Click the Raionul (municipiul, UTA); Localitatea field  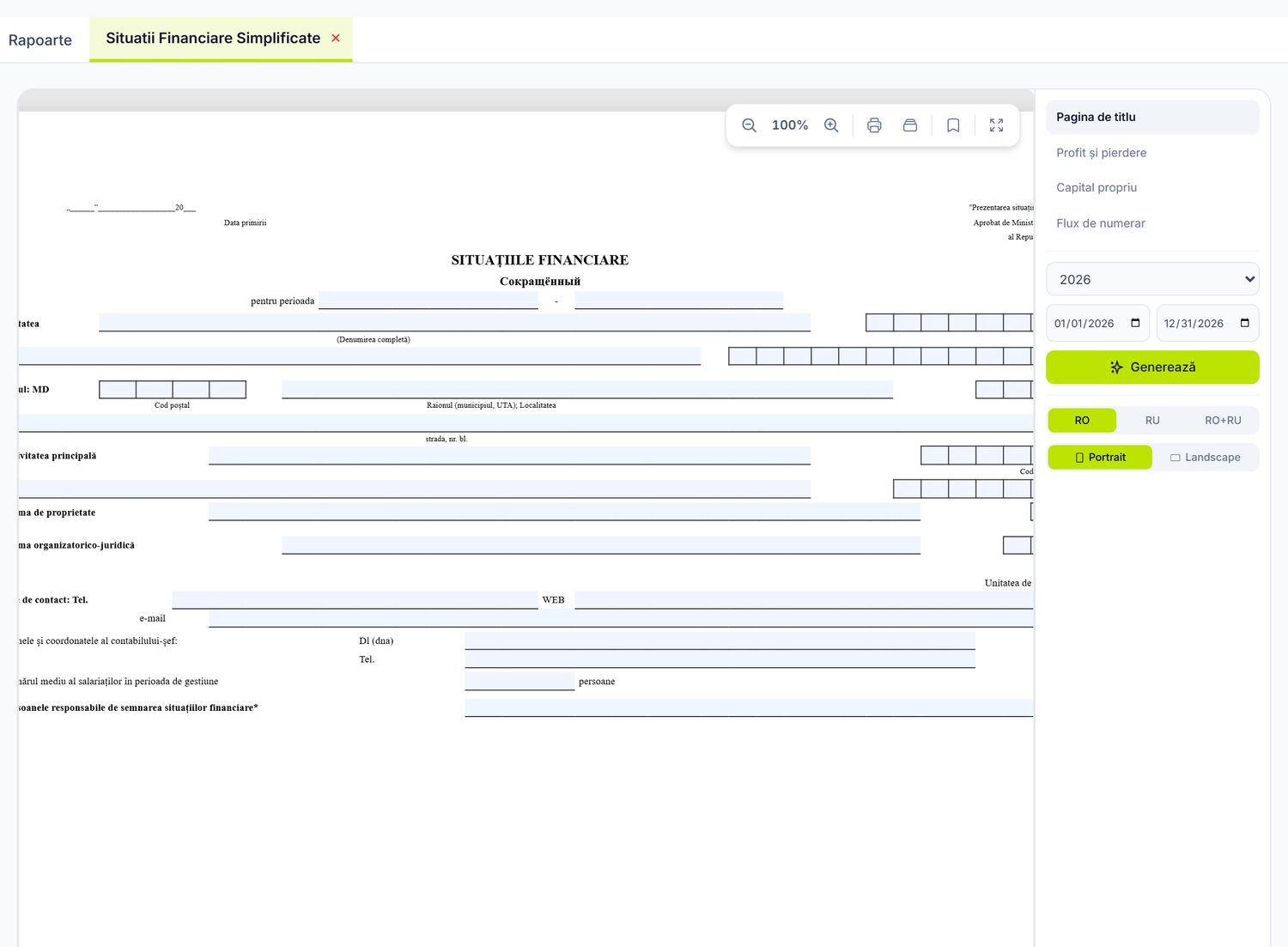[587, 390]
